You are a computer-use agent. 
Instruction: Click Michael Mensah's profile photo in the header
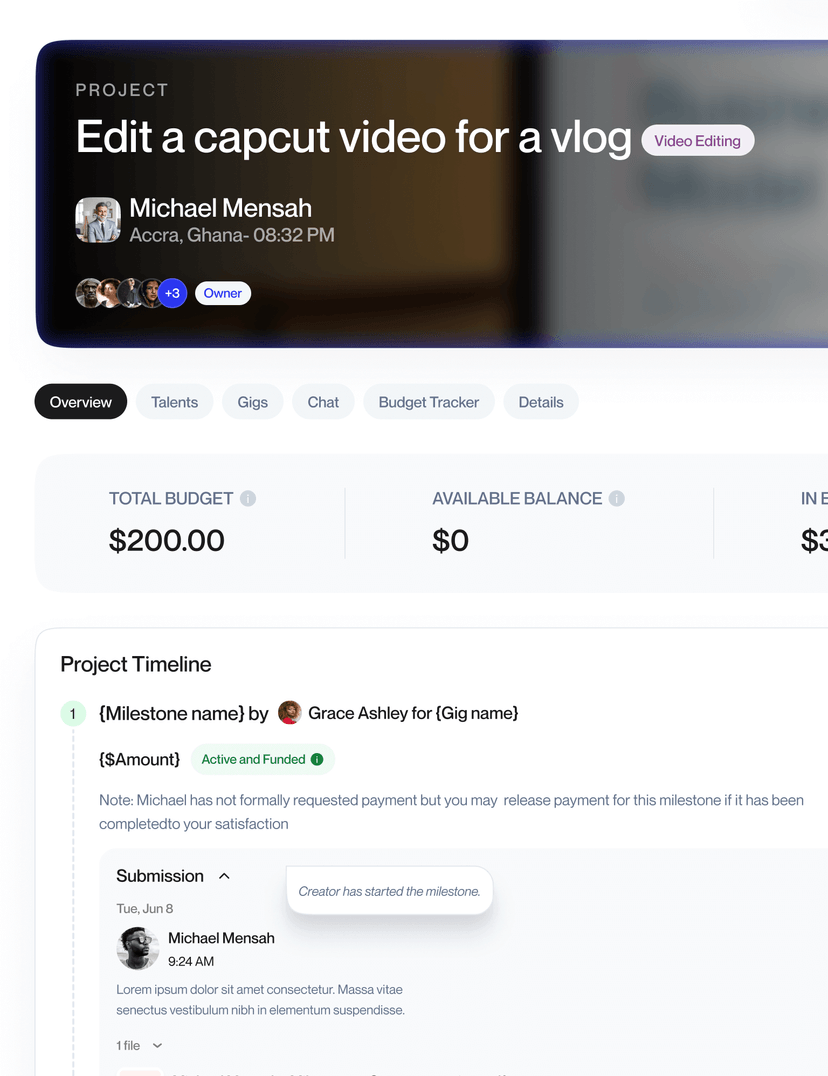[98, 220]
